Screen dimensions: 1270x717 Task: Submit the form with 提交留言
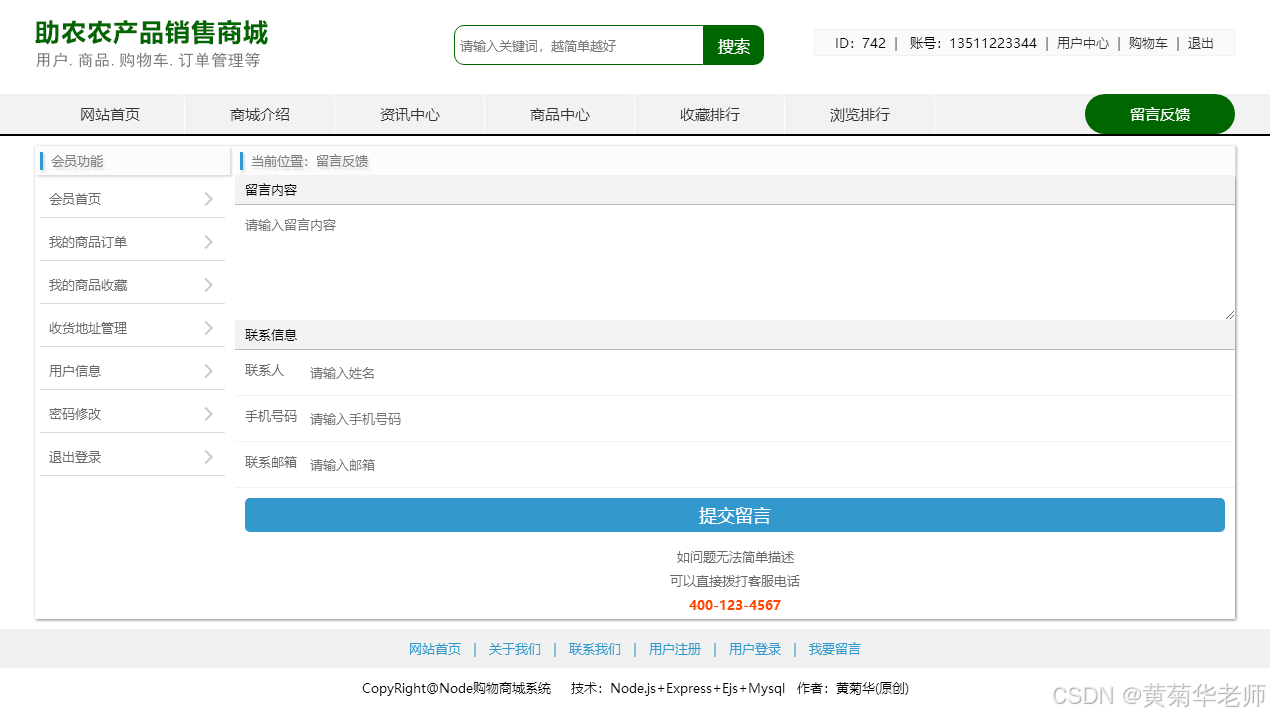[x=735, y=515]
